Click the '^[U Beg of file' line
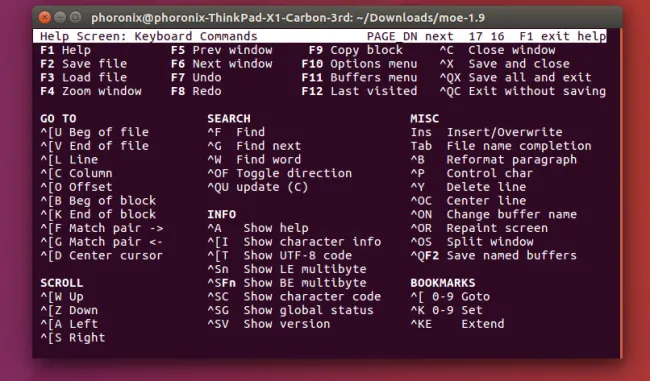This screenshot has width=650, height=381. [x=95, y=132]
